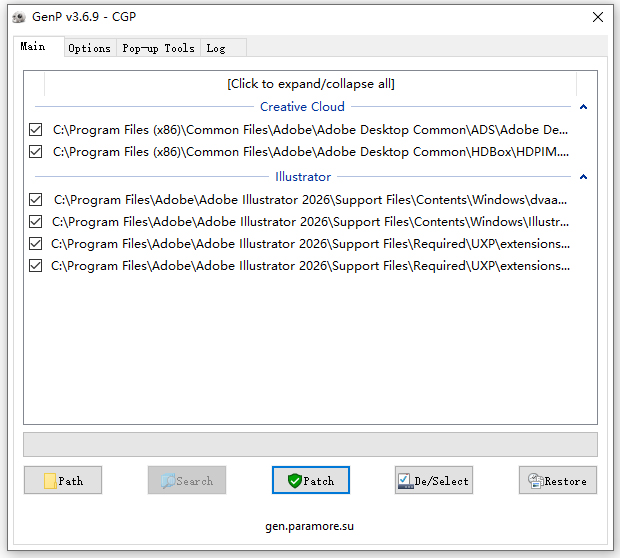Collapse the Creative Cloud group chevron
Screen dimensions: 620x558
[x=583, y=107]
